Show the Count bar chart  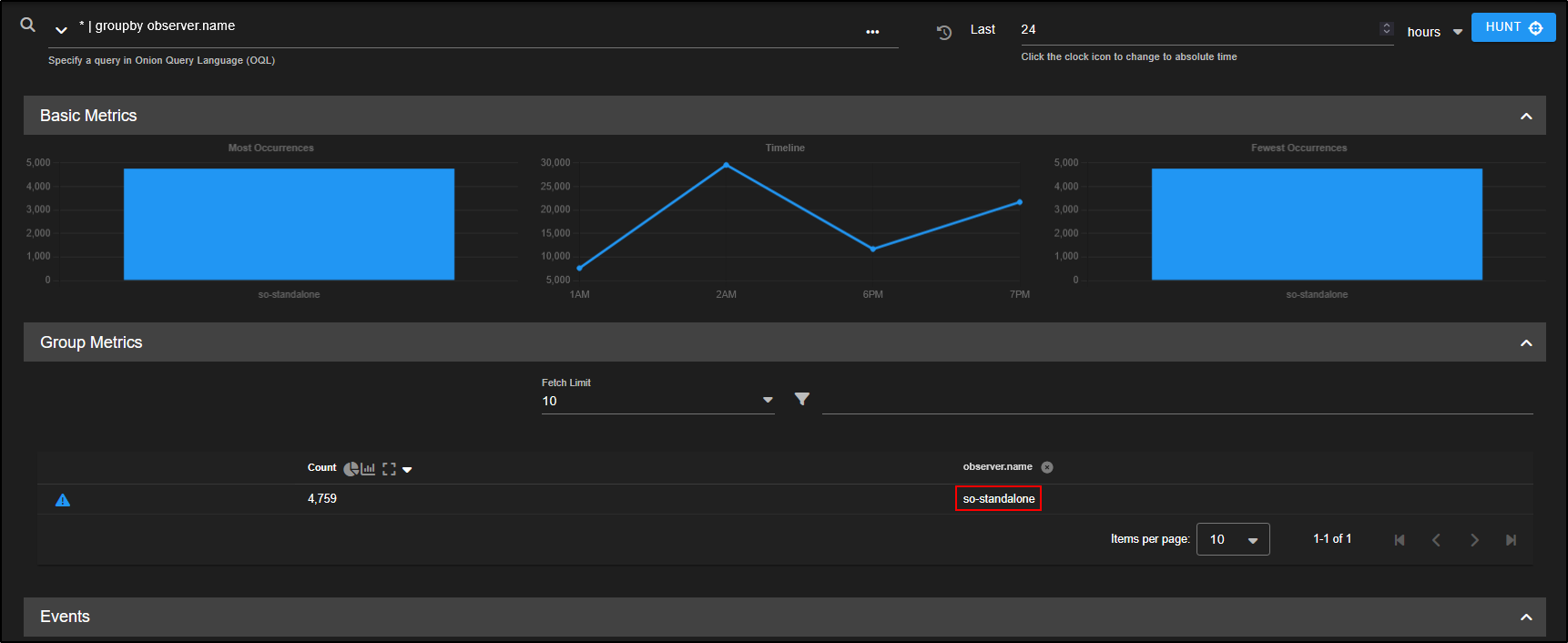(368, 469)
